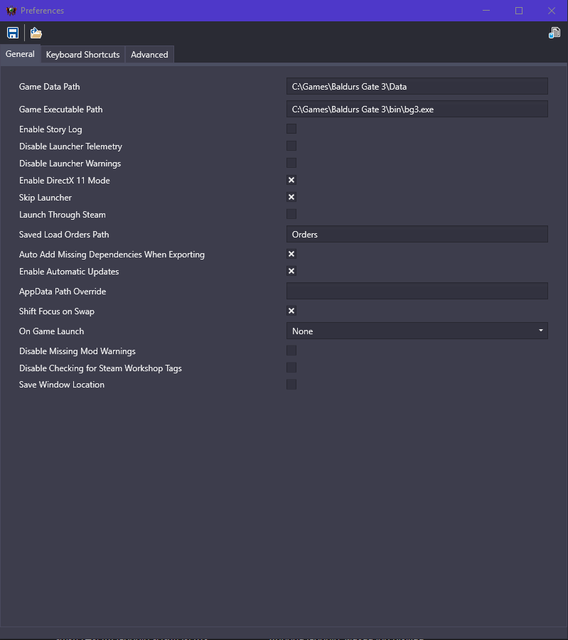The width and height of the screenshot is (568, 640).
Task: Click the documents icon at top right
Action: [x=554, y=33]
